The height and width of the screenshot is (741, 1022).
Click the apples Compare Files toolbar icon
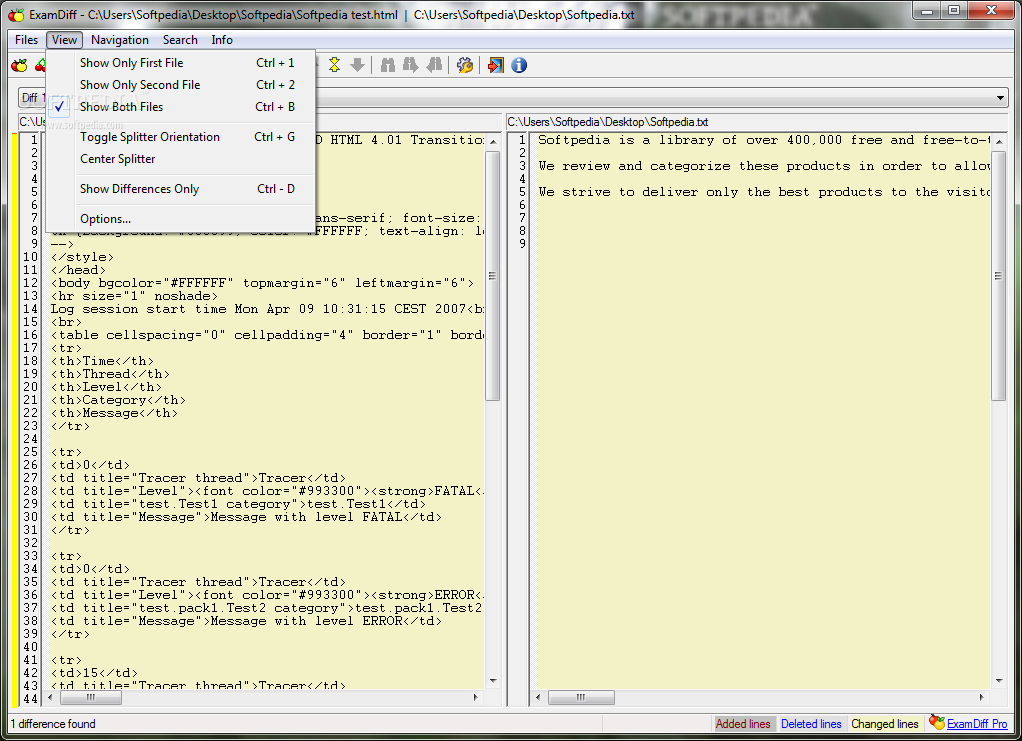coord(20,65)
